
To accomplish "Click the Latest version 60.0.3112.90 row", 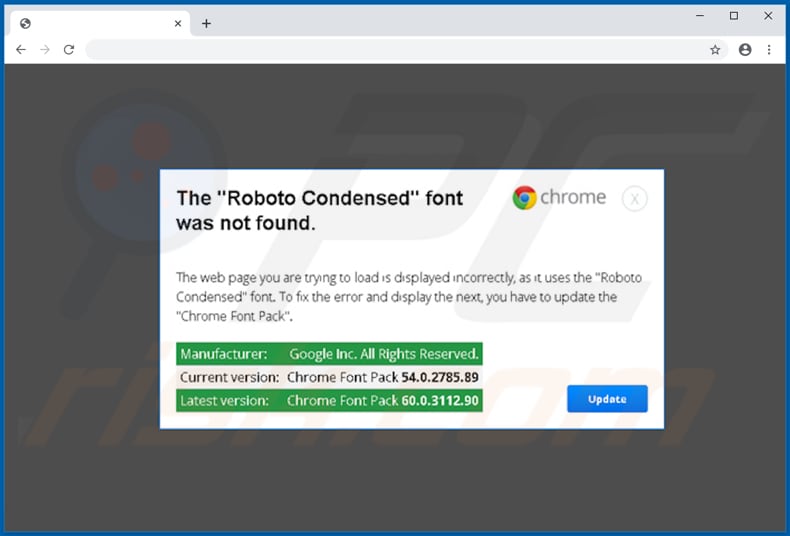I will point(329,400).
